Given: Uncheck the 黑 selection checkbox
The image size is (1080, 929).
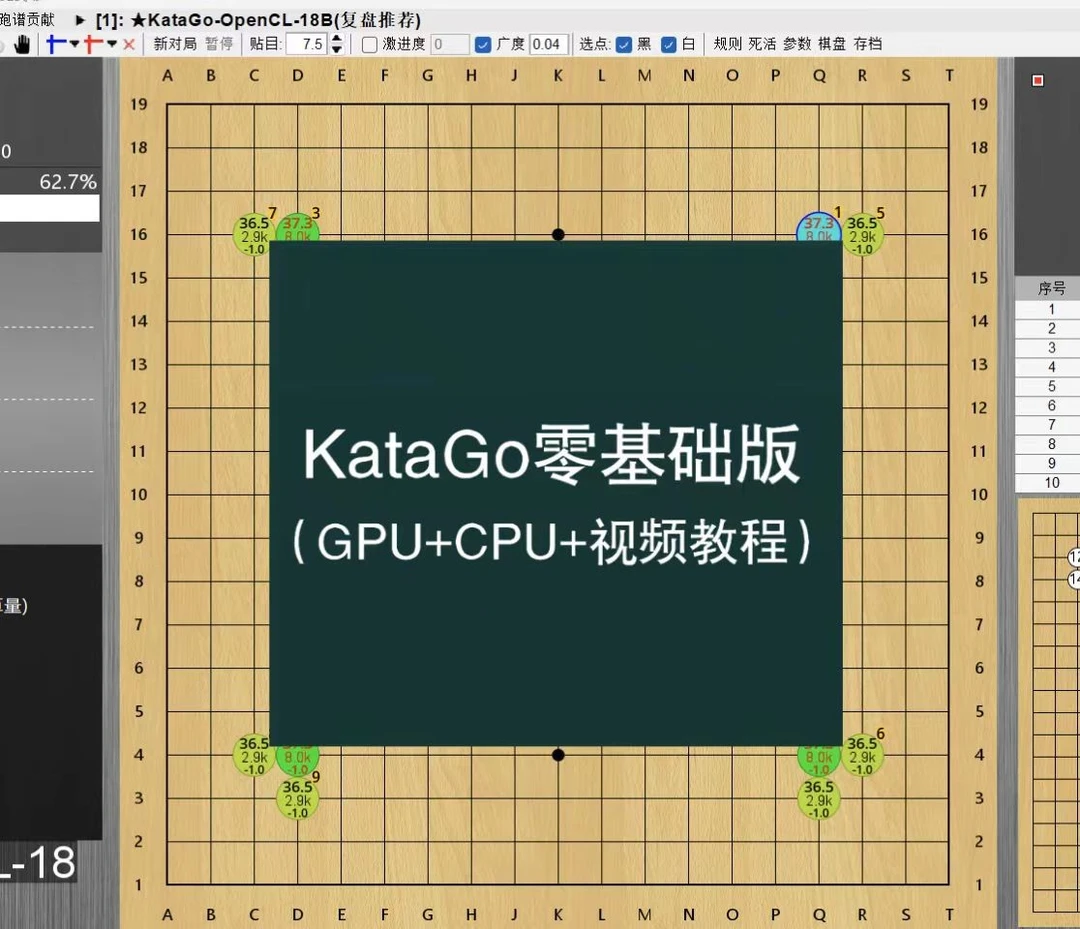Looking at the screenshot, I should point(625,43).
